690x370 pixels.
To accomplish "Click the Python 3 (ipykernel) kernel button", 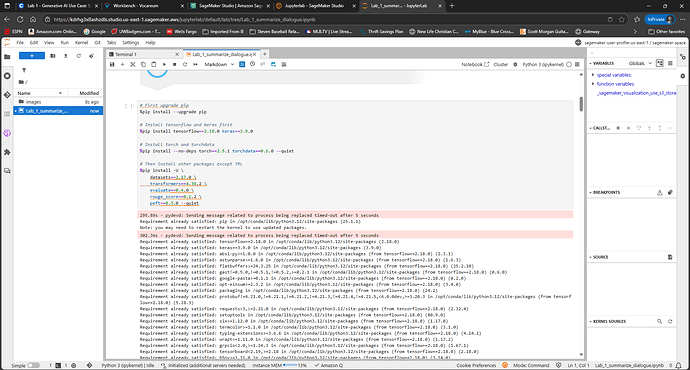I will pyautogui.click(x=543, y=64).
